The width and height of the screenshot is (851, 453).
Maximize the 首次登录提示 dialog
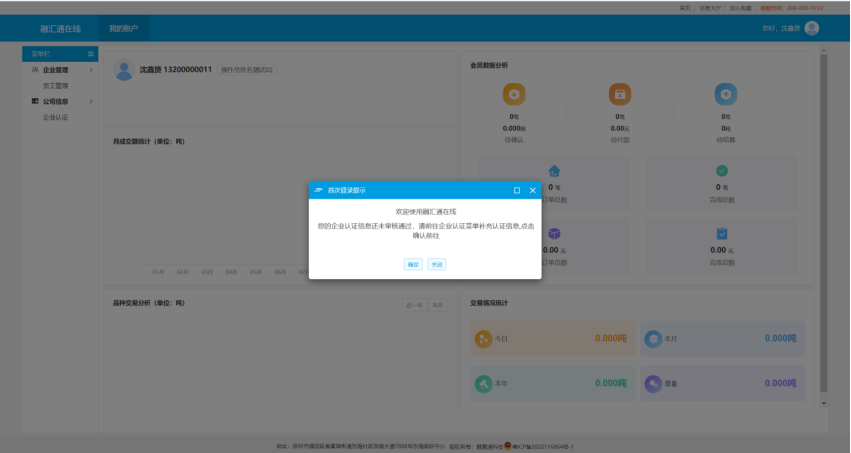[517, 190]
